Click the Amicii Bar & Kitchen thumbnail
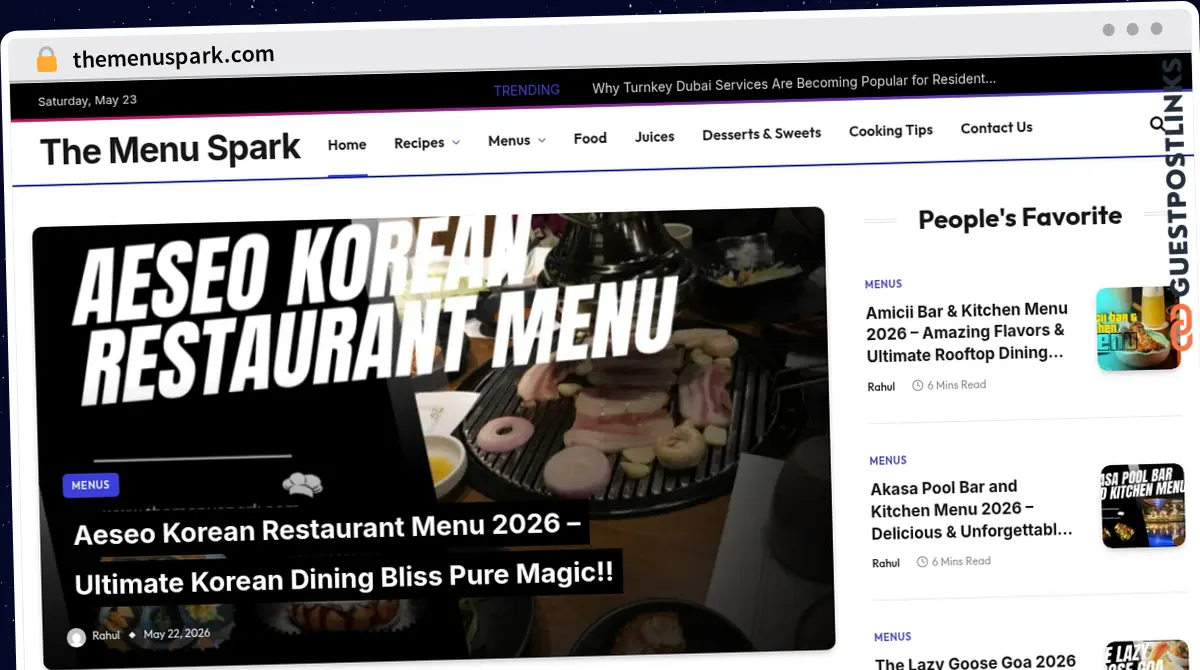1200x670 pixels. [x=1138, y=329]
